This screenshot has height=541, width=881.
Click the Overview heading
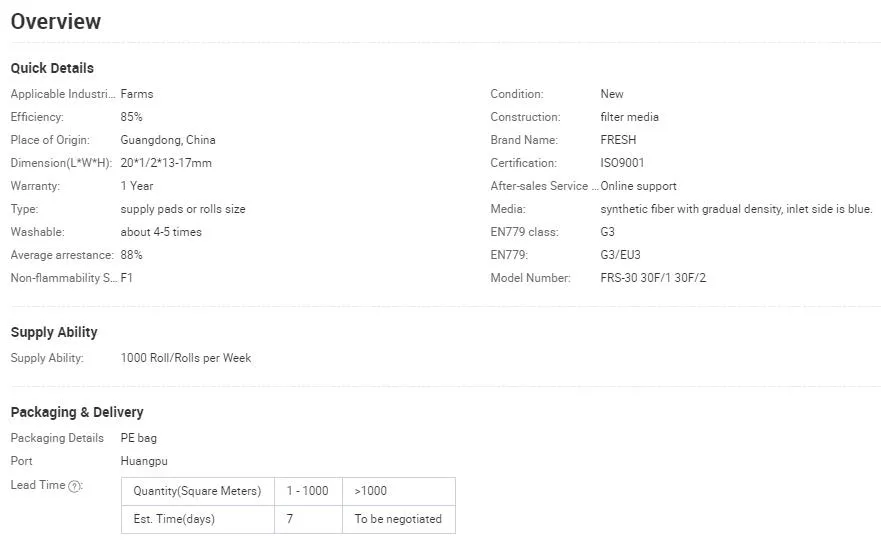[x=56, y=21]
